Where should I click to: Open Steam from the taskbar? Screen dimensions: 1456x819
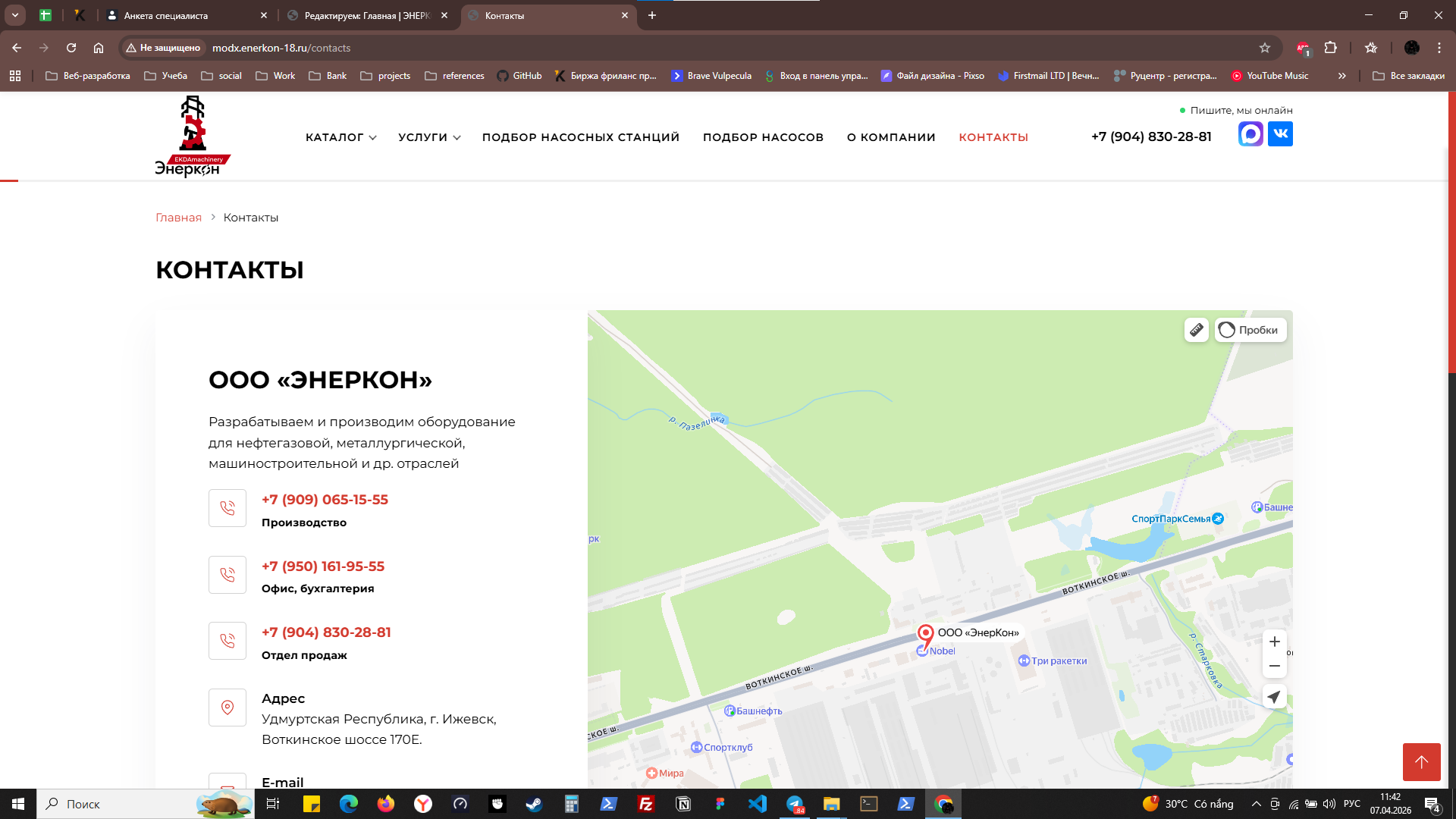click(x=535, y=804)
